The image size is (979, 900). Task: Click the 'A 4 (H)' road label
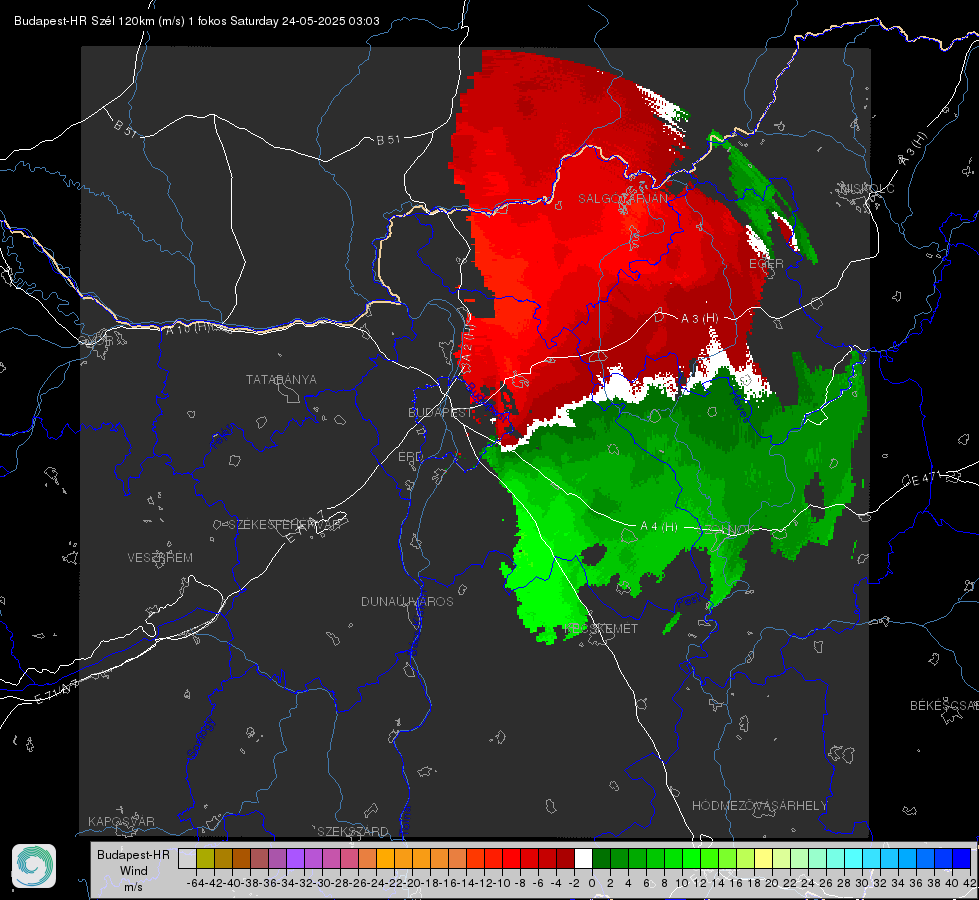pos(659,526)
